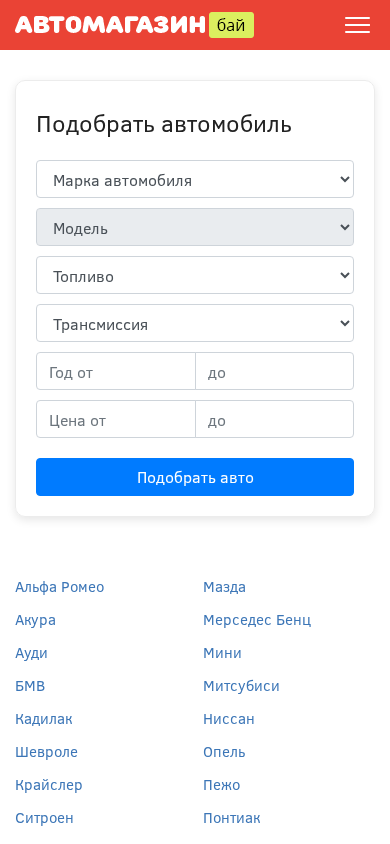Open the БМВ brand link
Screen dimensions: 390x844
(x=30, y=686)
